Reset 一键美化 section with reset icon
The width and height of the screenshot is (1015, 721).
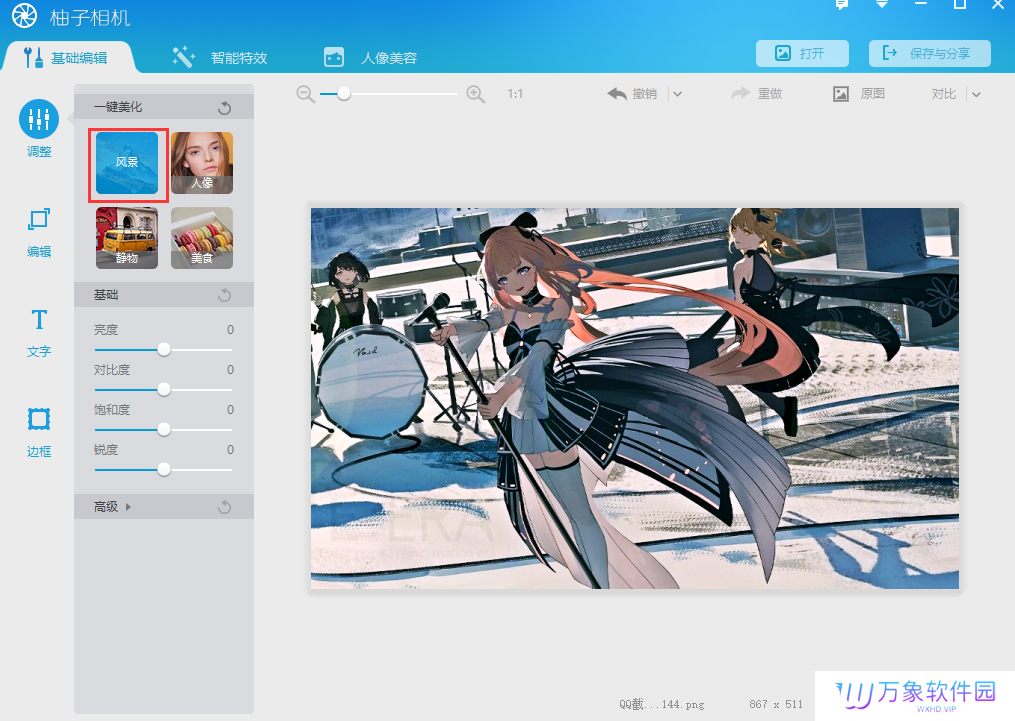point(225,108)
